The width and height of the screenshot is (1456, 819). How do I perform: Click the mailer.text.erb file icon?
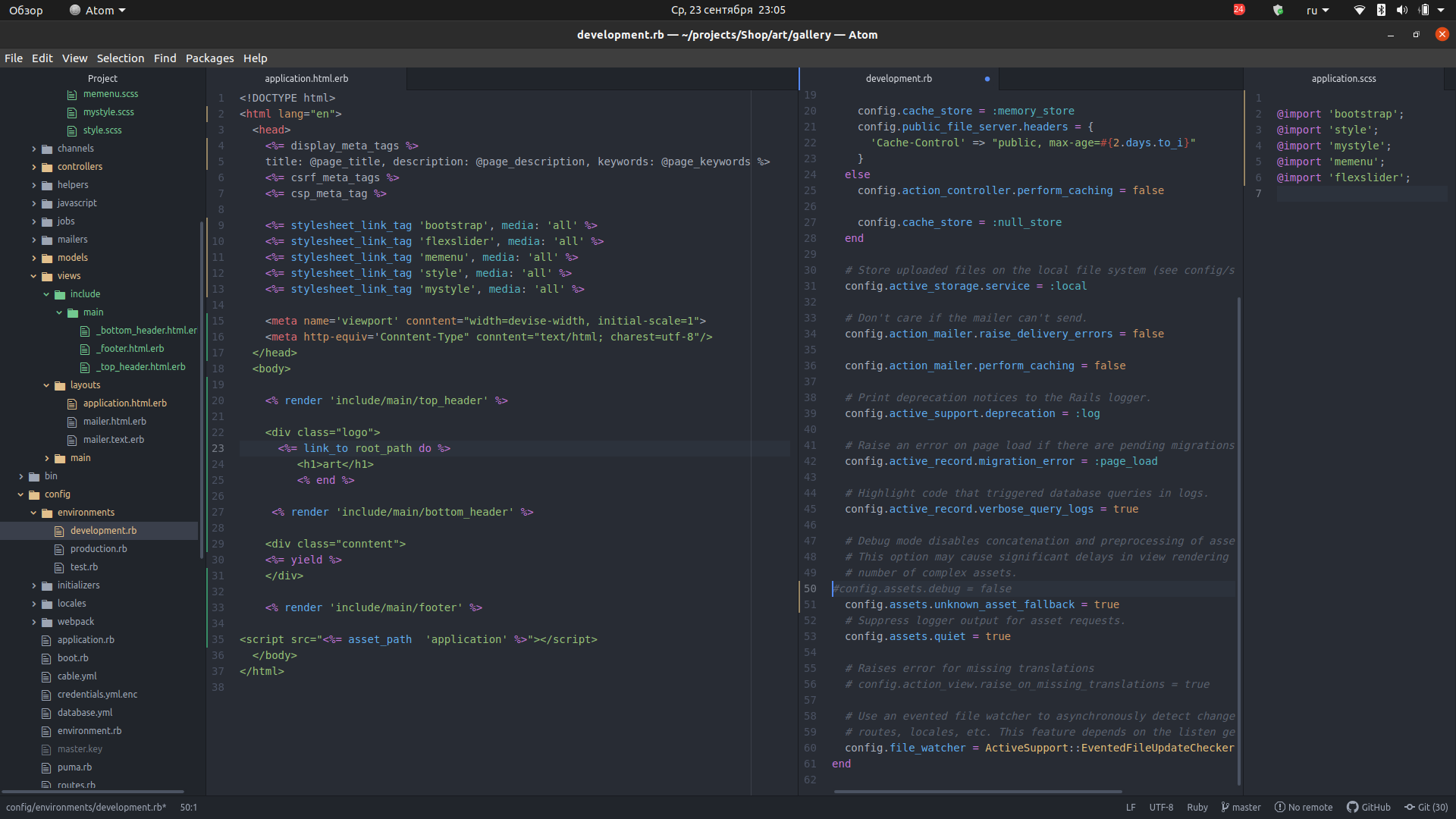tap(72, 440)
